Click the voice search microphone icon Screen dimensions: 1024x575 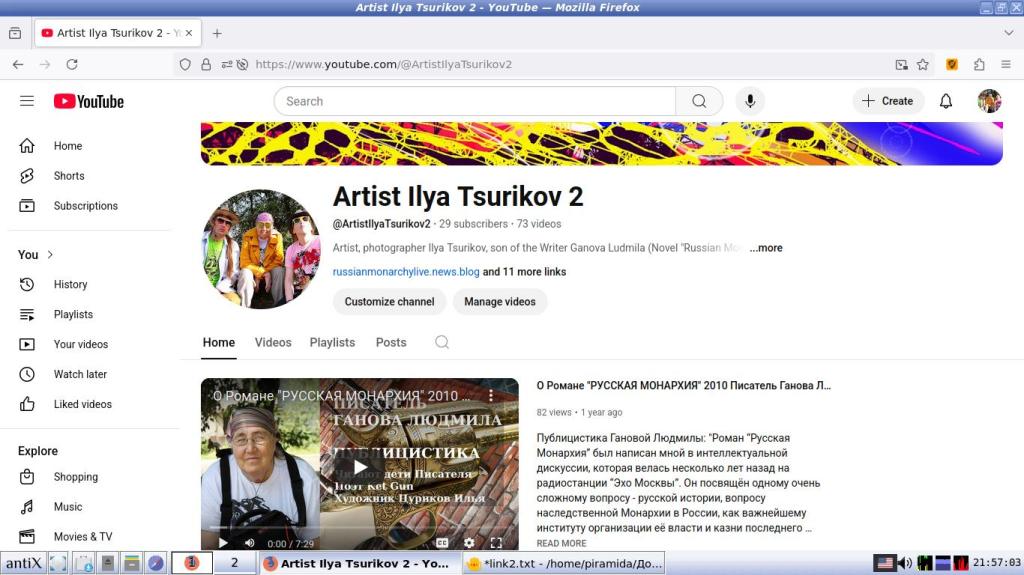point(749,101)
